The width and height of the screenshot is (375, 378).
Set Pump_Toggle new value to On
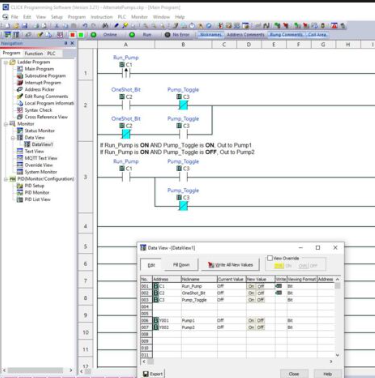(x=251, y=300)
